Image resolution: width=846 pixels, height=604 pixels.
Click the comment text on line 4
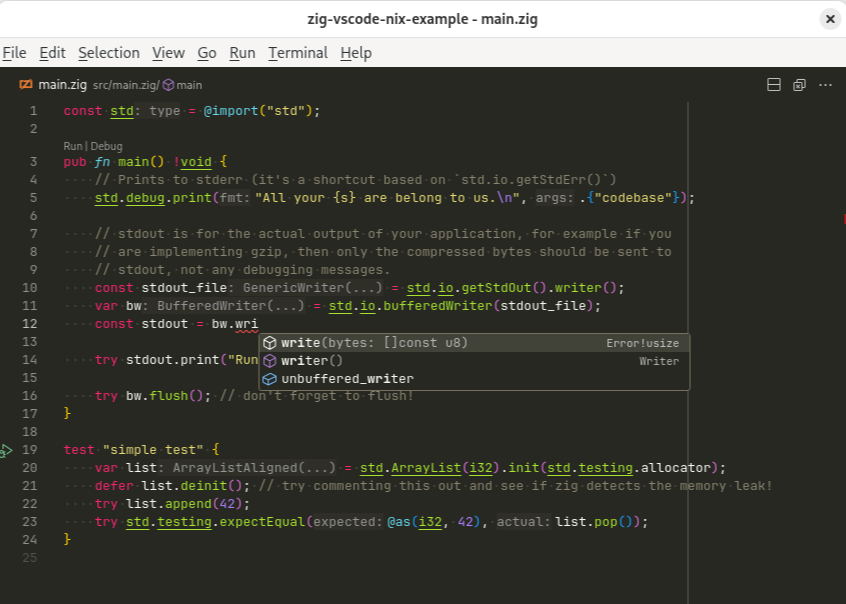pos(356,180)
